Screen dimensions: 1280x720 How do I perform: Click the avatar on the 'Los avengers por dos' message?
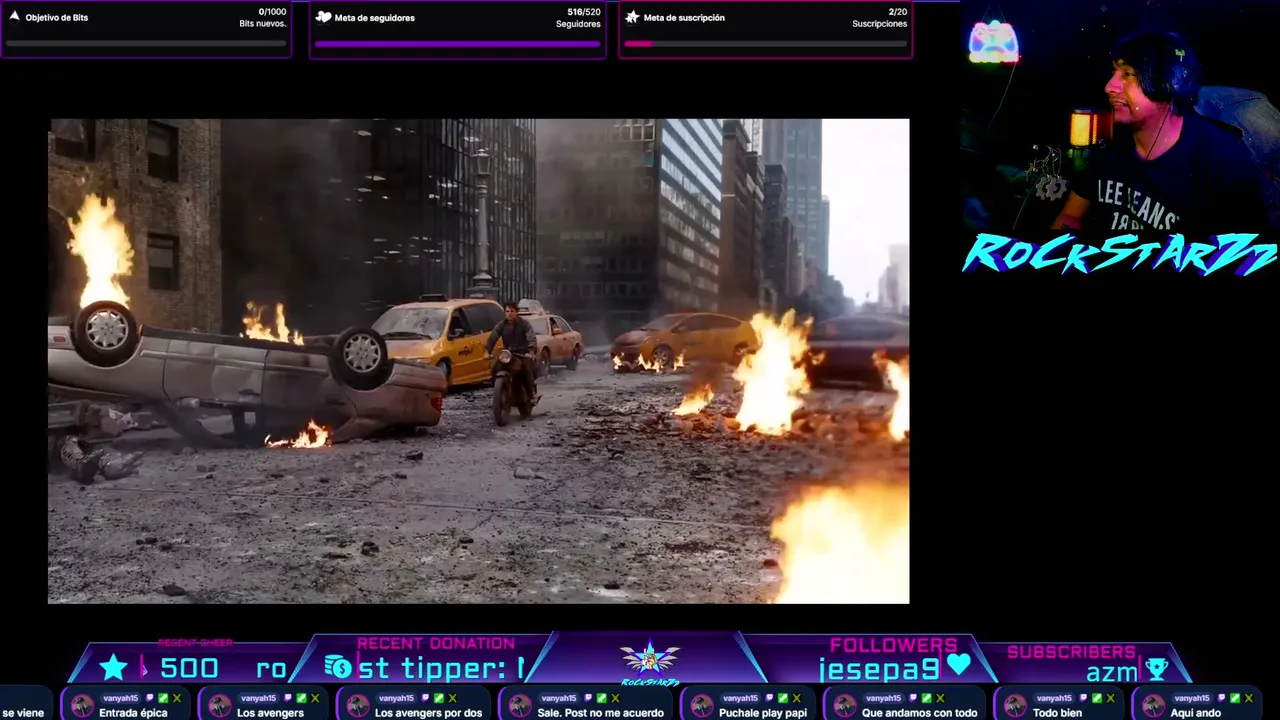click(x=358, y=706)
